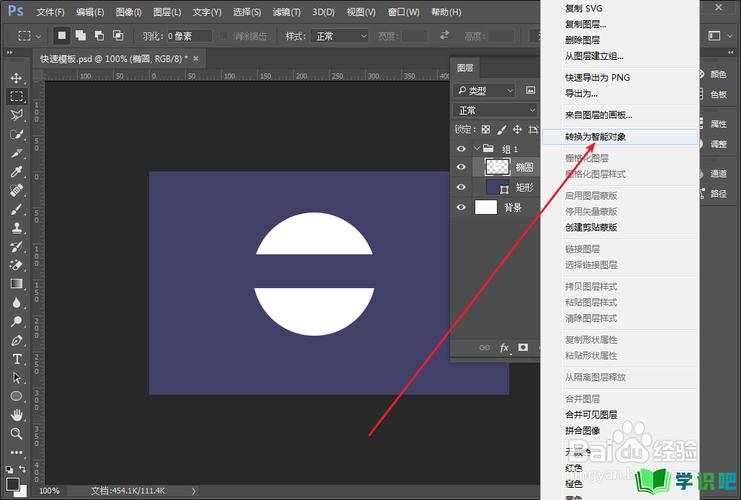Click the foreground color swatch

[12, 484]
